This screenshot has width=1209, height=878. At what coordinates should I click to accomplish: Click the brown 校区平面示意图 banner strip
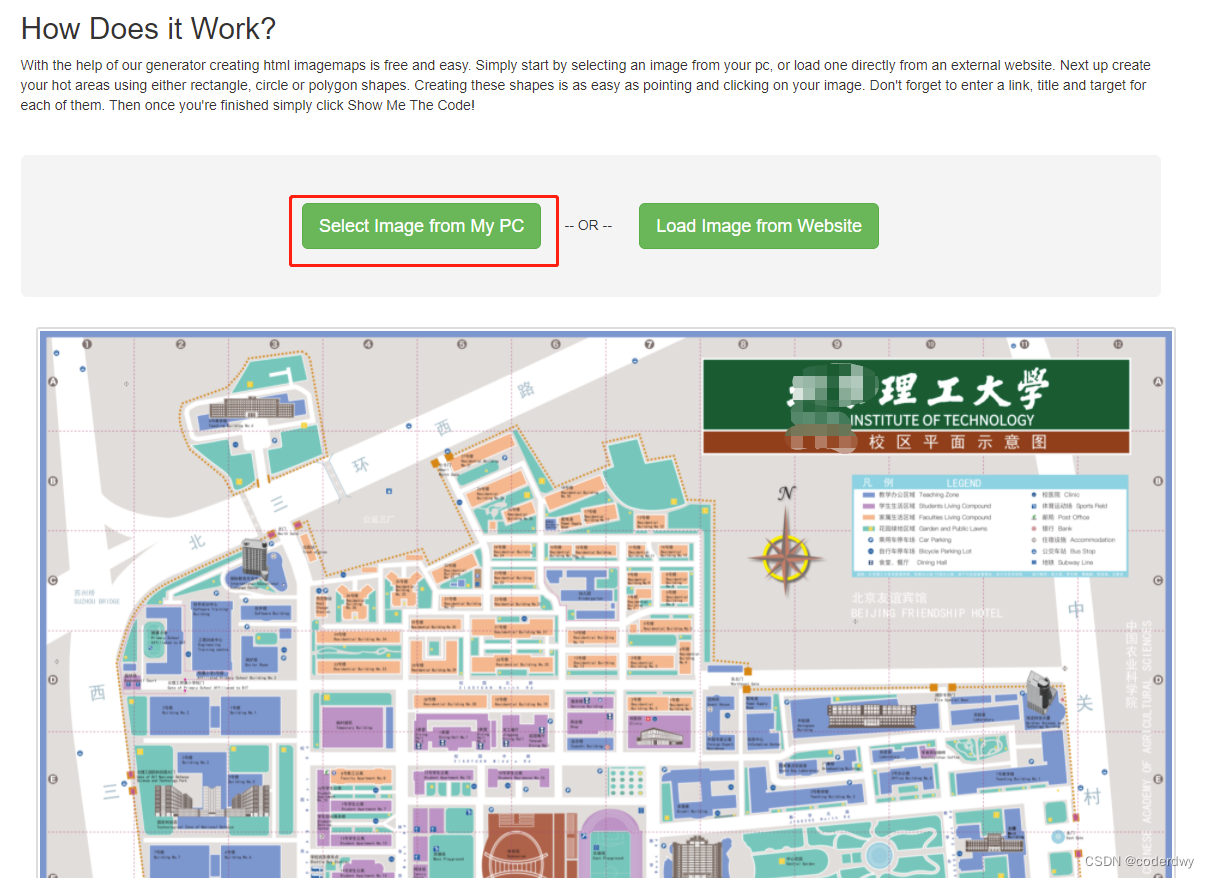click(916, 442)
